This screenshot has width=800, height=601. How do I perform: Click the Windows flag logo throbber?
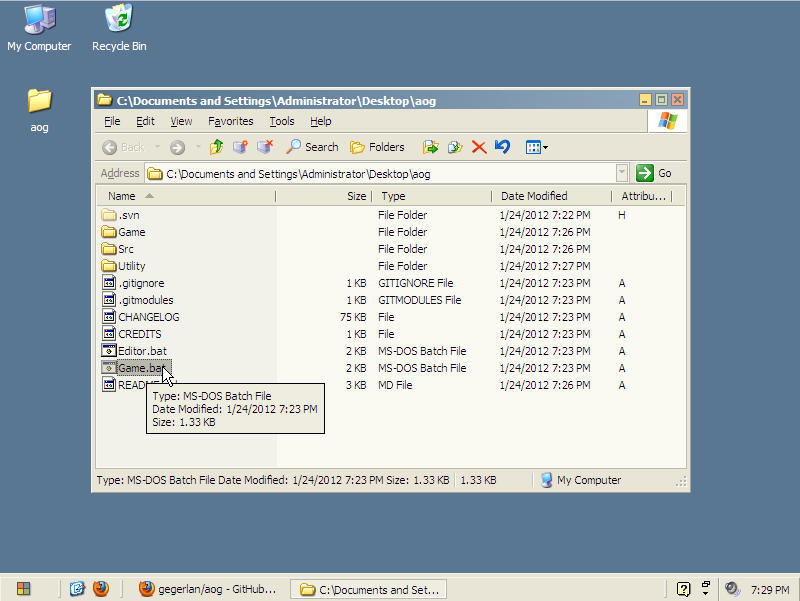coord(667,121)
